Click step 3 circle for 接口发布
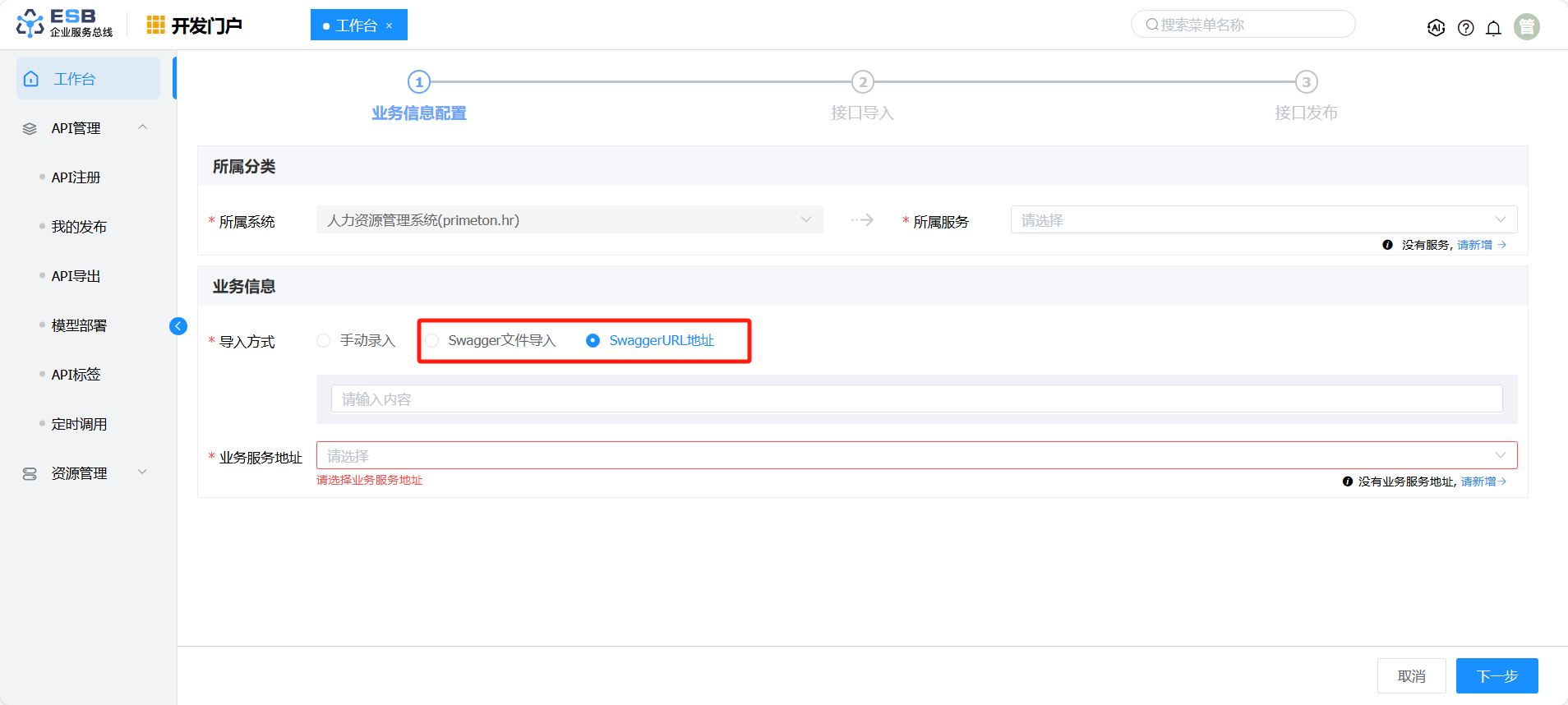Image resolution: width=1568 pixels, height=705 pixels. pos(1307,82)
